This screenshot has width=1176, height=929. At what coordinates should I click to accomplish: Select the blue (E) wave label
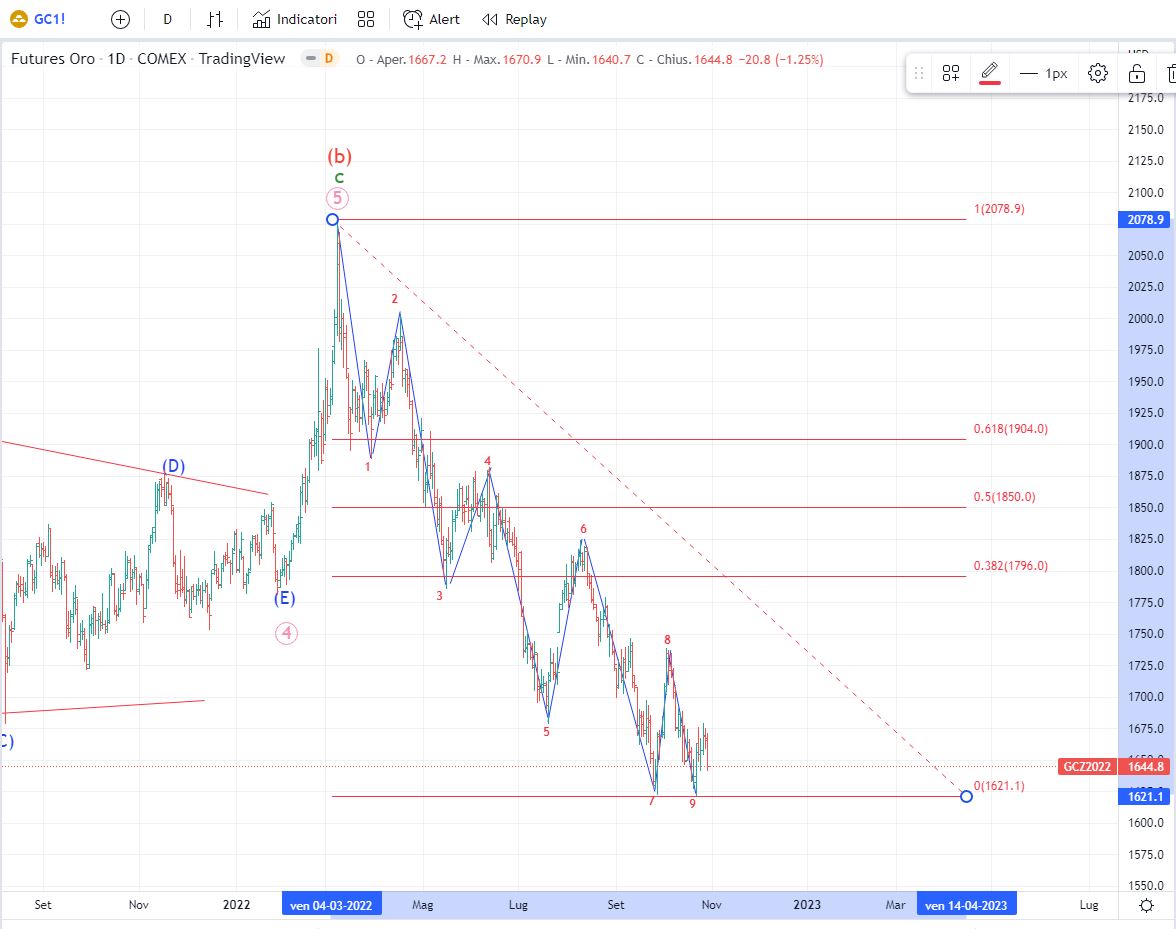tap(284, 598)
